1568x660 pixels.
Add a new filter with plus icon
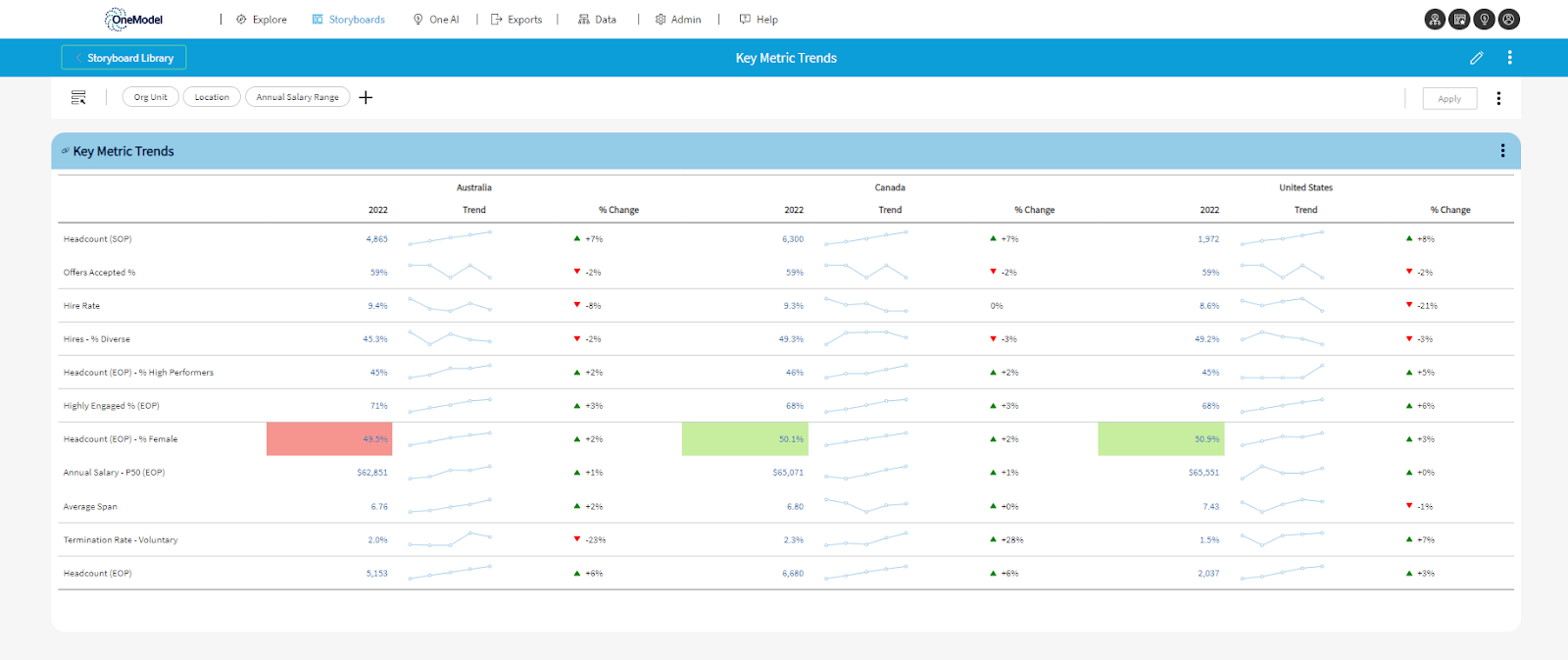366,97
